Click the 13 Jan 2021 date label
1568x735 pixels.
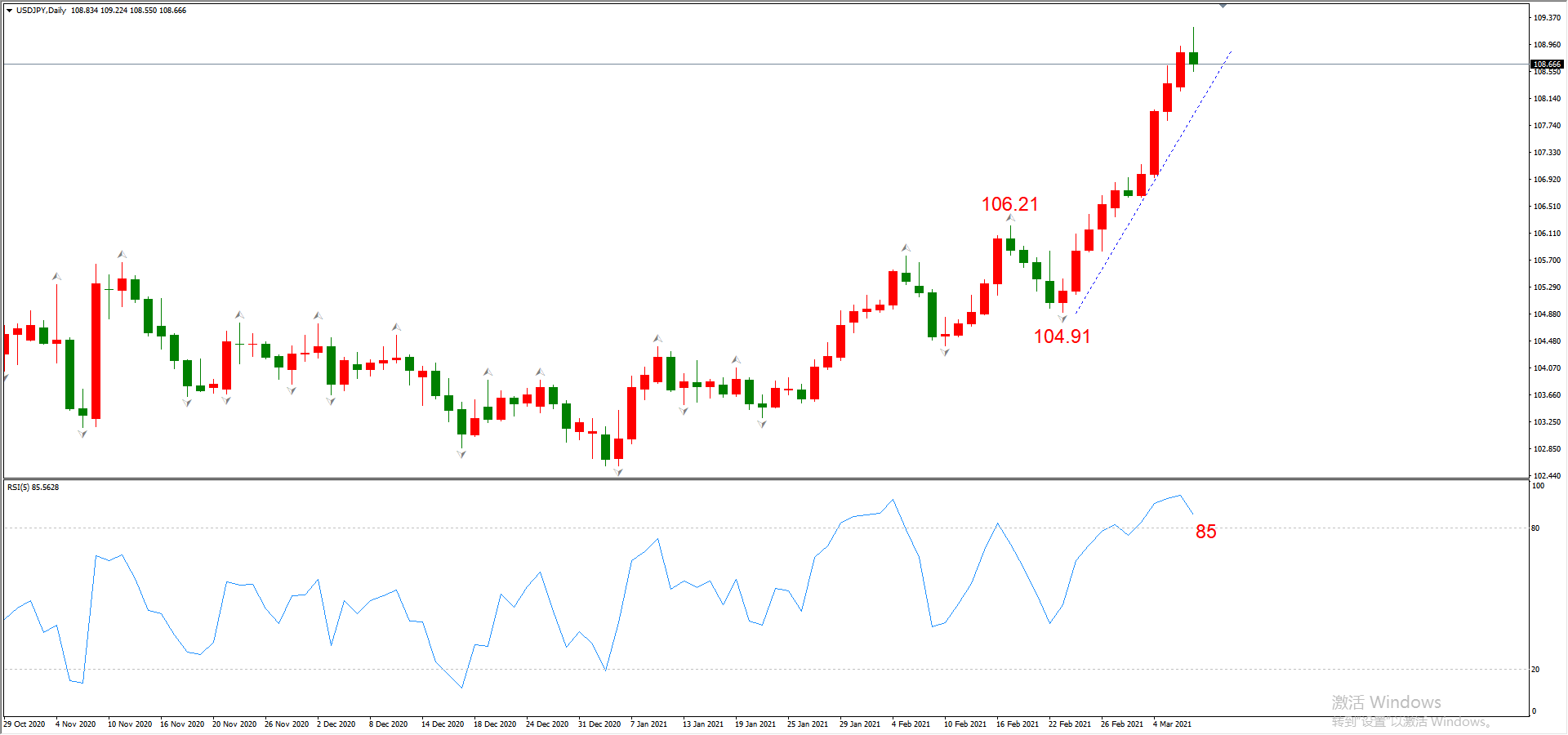[x=703, y=724]
